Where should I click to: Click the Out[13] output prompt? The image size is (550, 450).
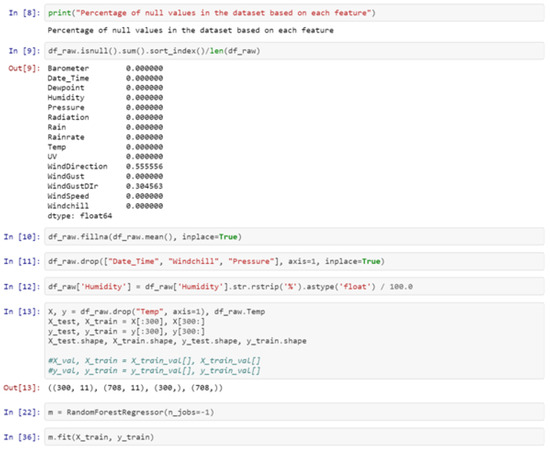[x=22, y=388]
